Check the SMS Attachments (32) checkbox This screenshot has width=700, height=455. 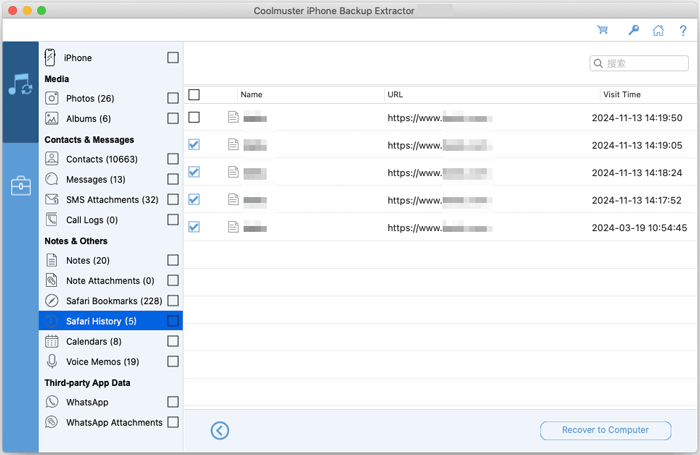(x=173, y=199)
